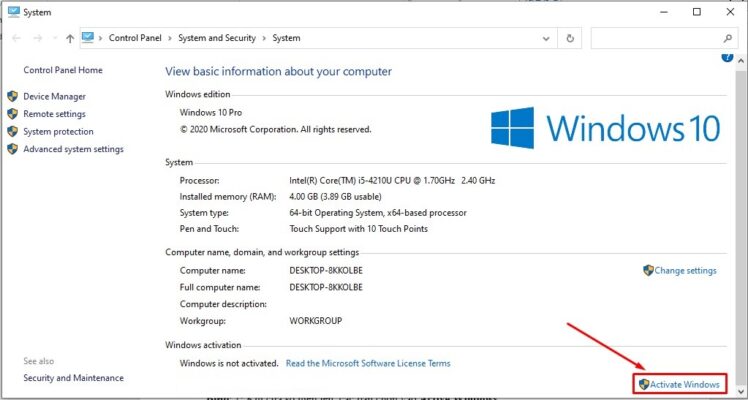Screen dimensions: 748x400
Task: Click the Remote settings shield icon
Action: tap(12, 114)
